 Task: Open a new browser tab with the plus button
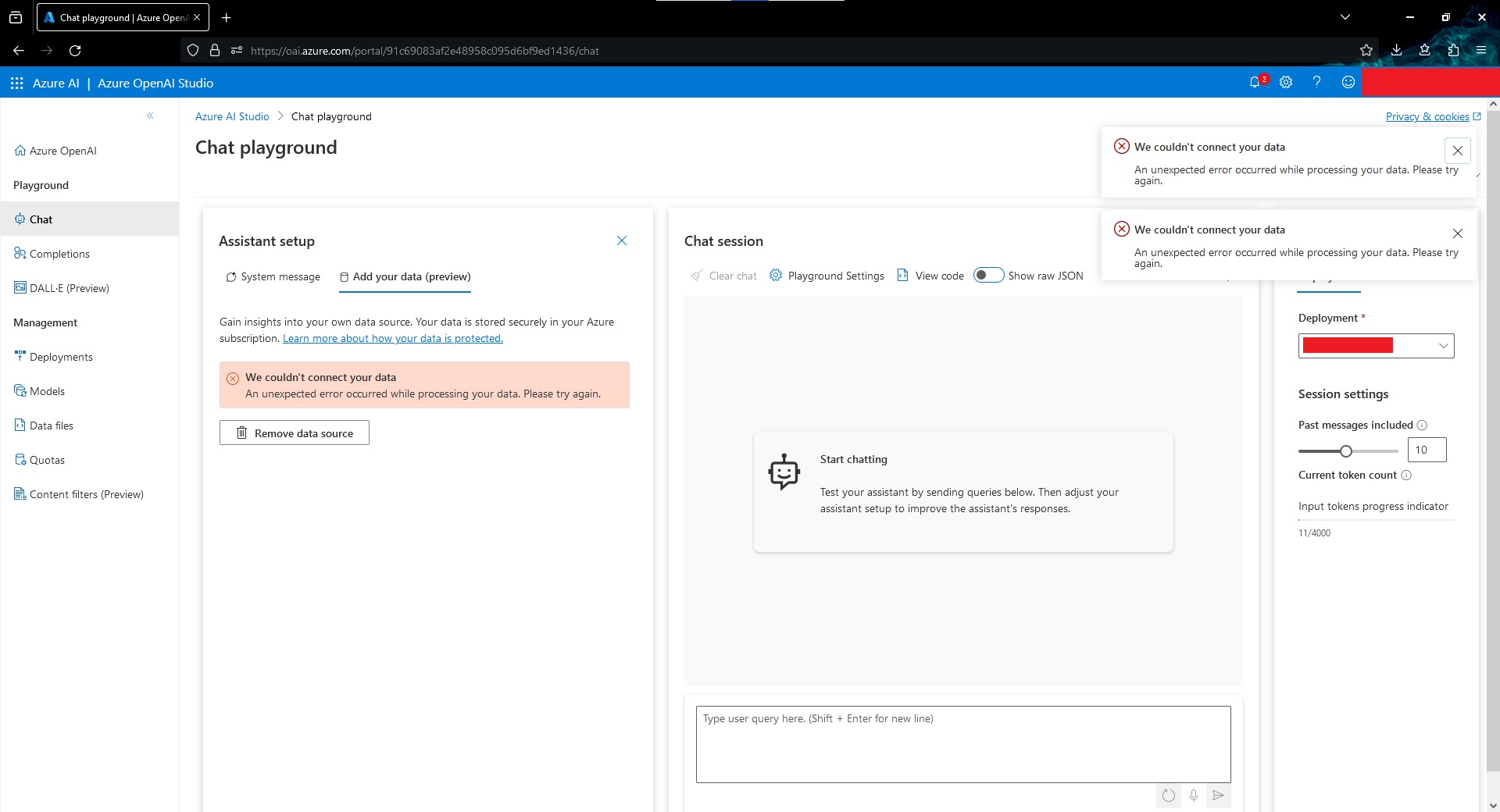(227, 18)
